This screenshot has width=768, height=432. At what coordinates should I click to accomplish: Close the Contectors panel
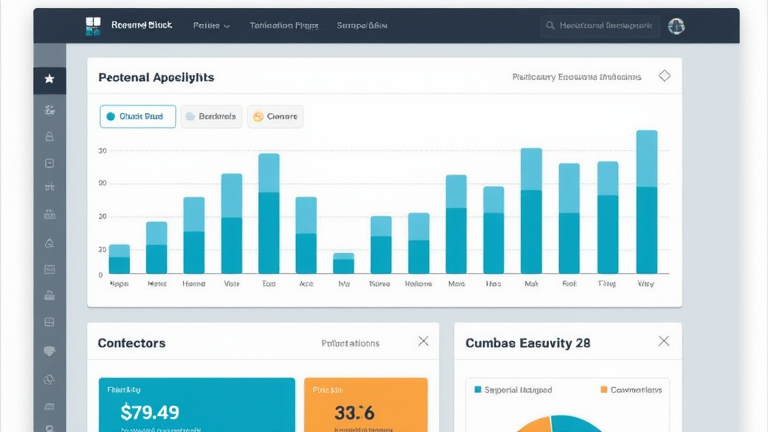click(423, 341)
